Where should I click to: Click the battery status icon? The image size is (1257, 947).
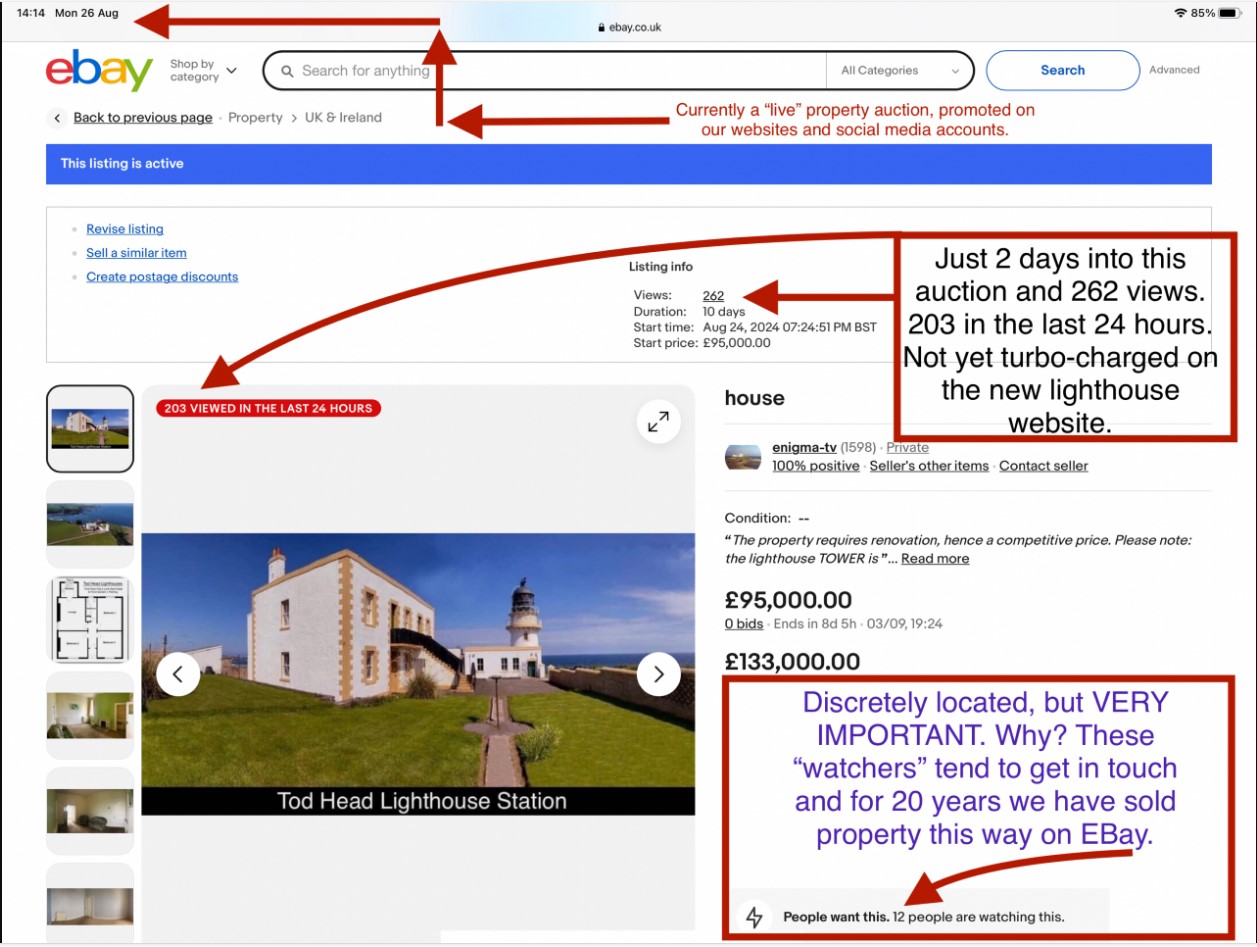1230,13
